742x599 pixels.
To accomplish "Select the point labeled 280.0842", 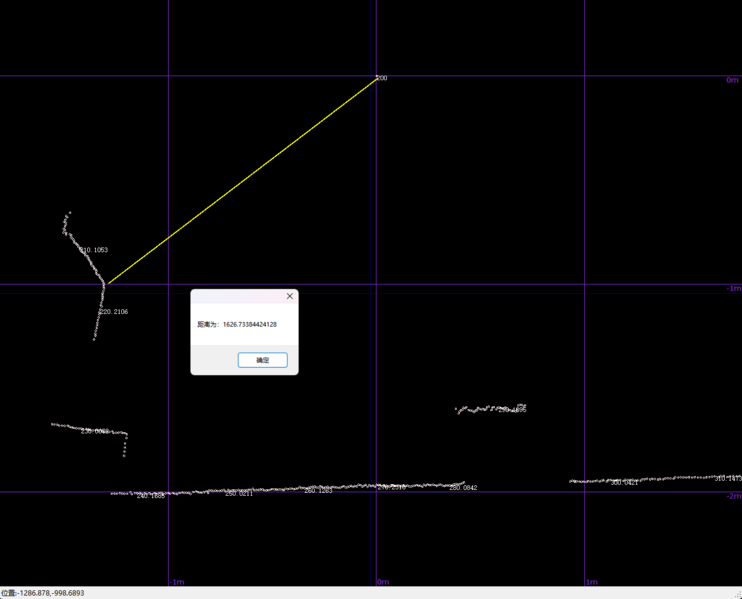I will tap(463, 488).
